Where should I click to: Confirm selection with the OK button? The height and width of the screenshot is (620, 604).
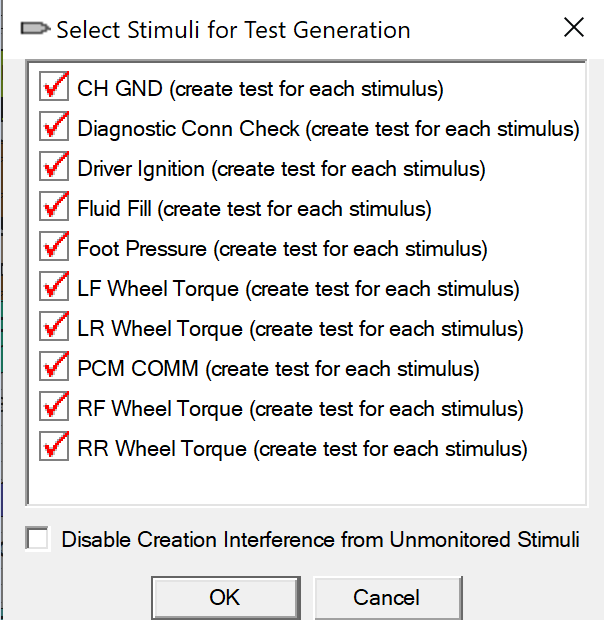226,597
